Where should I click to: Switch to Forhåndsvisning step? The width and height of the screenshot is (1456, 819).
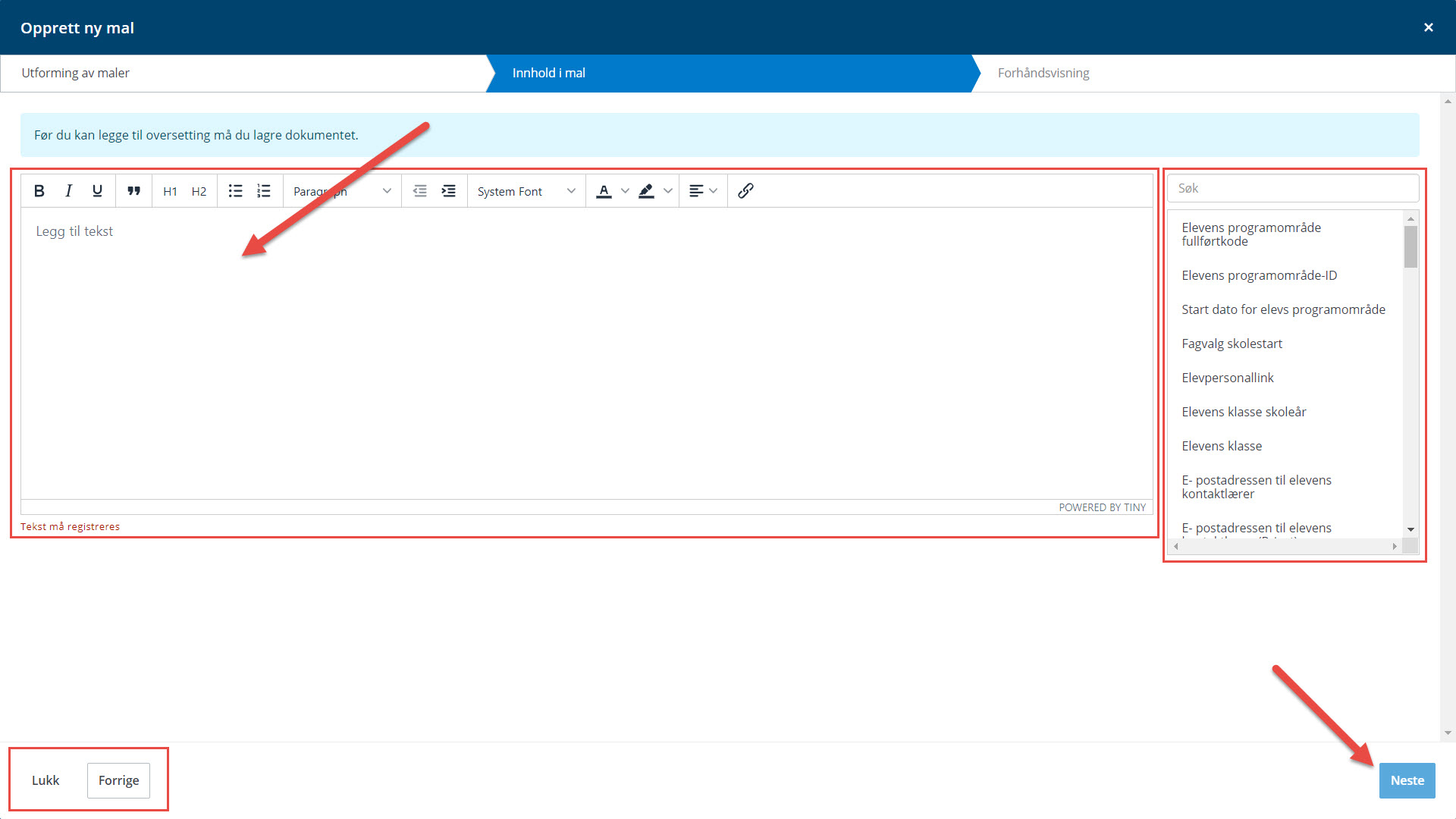(1043, 73)
